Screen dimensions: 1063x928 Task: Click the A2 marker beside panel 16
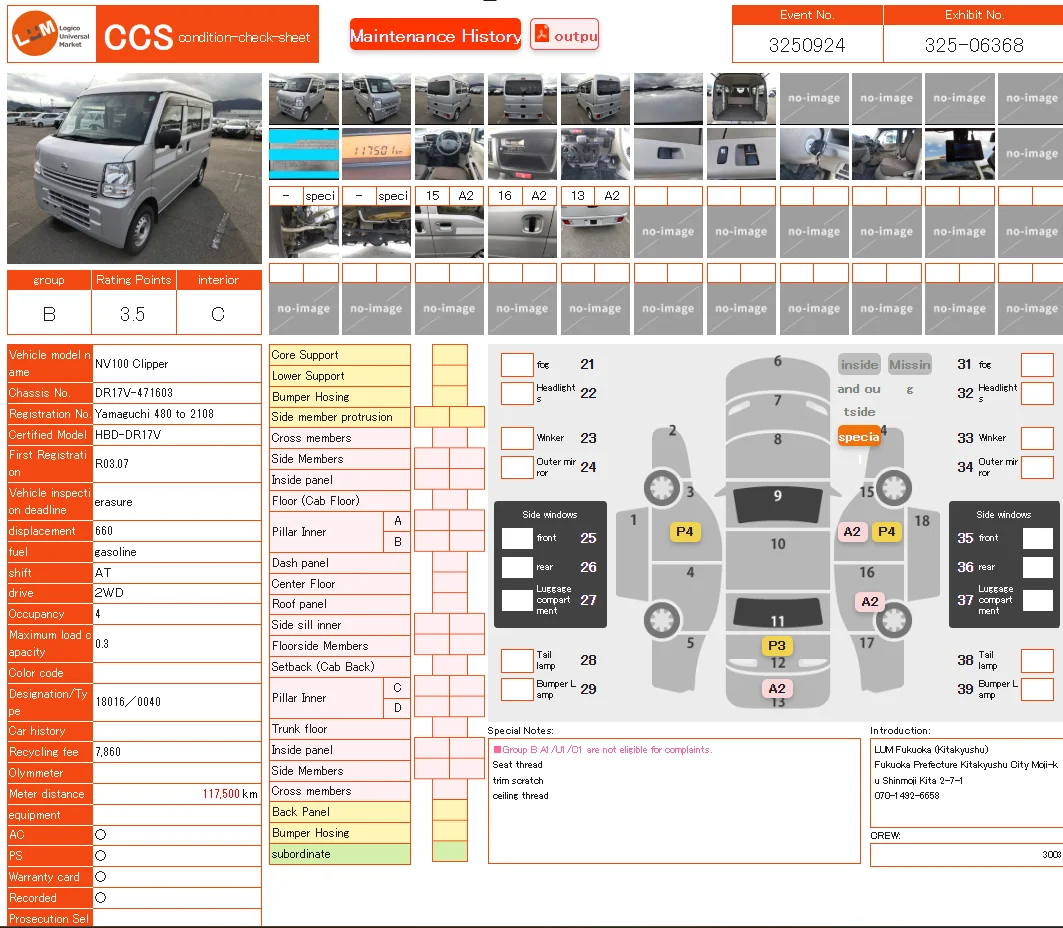[x=870, y=601]
